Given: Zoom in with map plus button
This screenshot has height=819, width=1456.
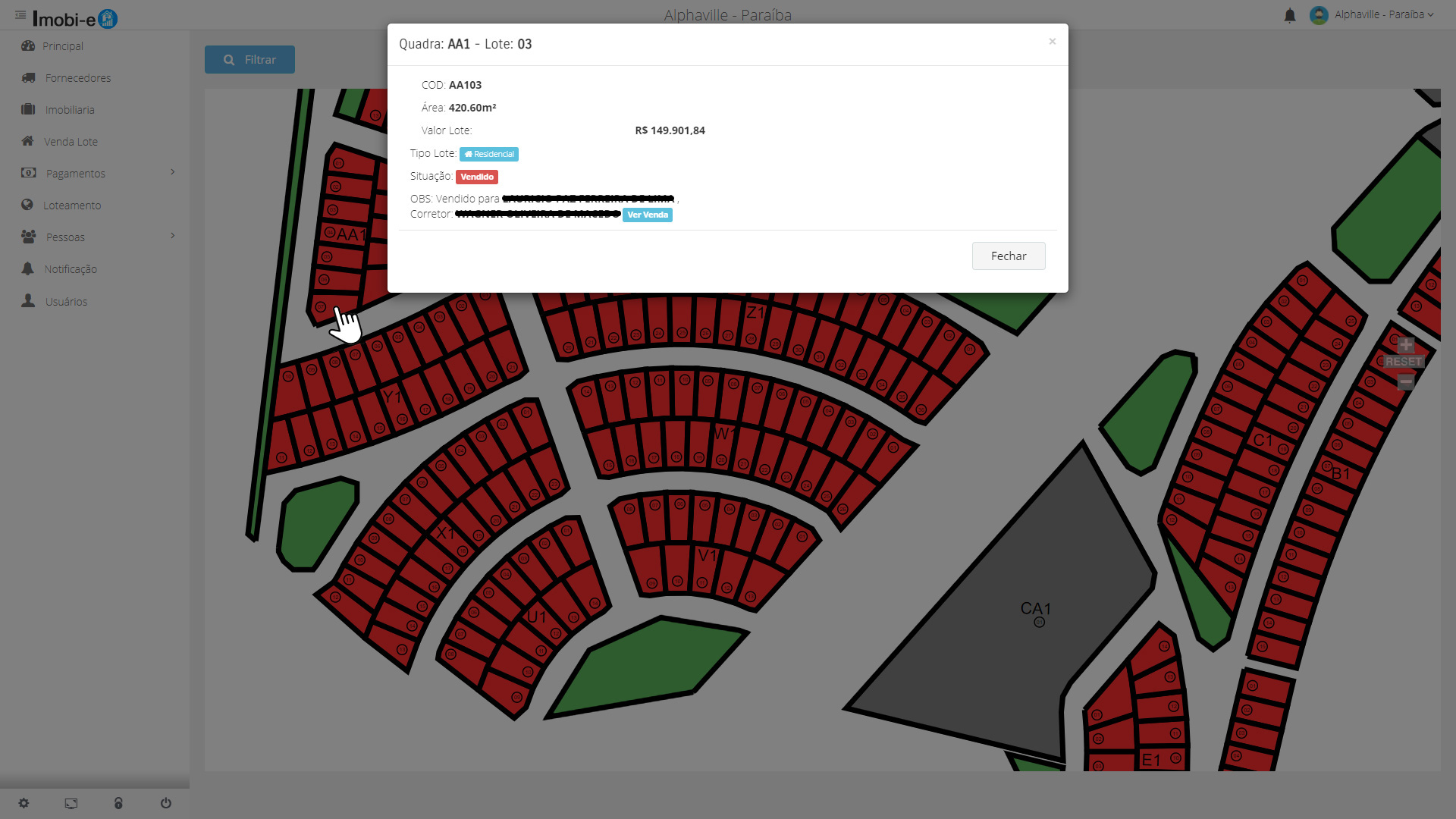Looking at the screenshot, I should pyautogui.click(x=1405, y=345).
